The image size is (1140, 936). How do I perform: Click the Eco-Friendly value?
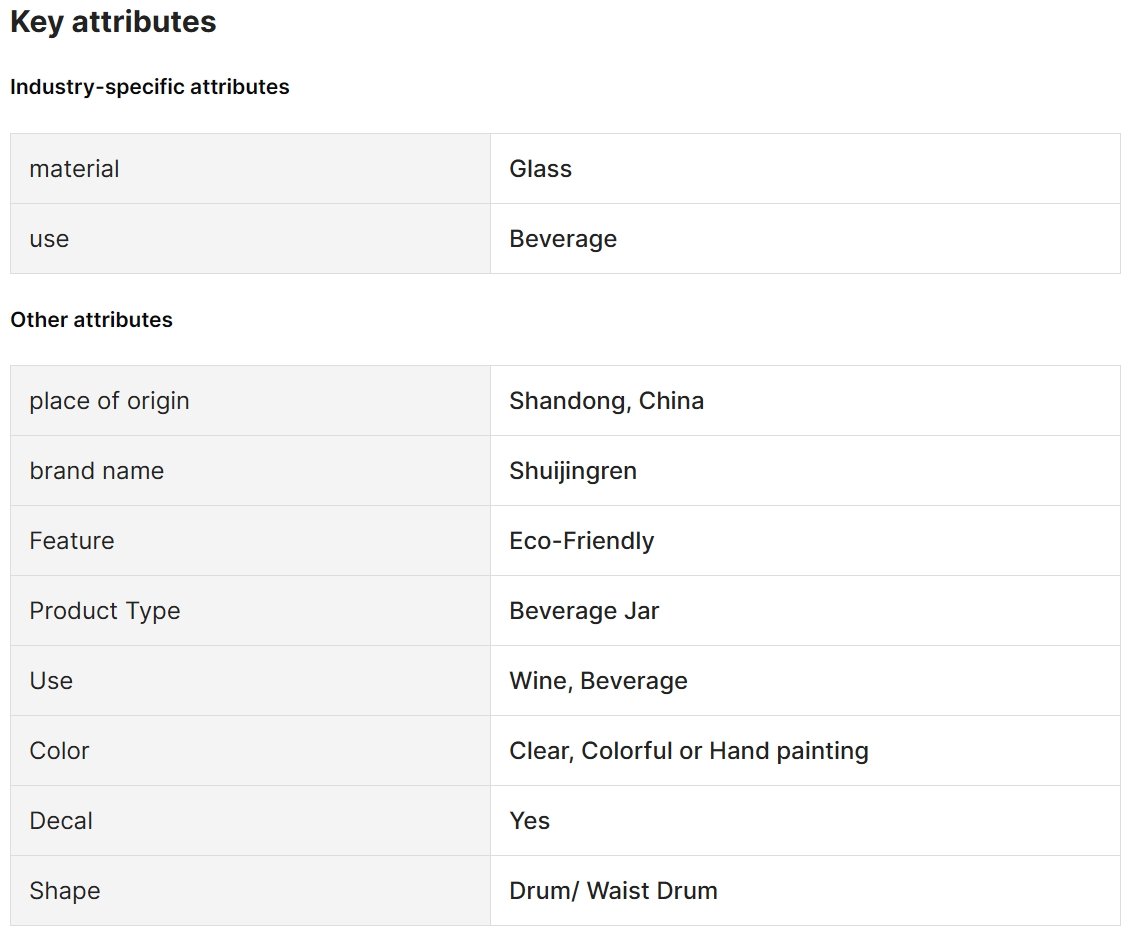click(582, 540)
